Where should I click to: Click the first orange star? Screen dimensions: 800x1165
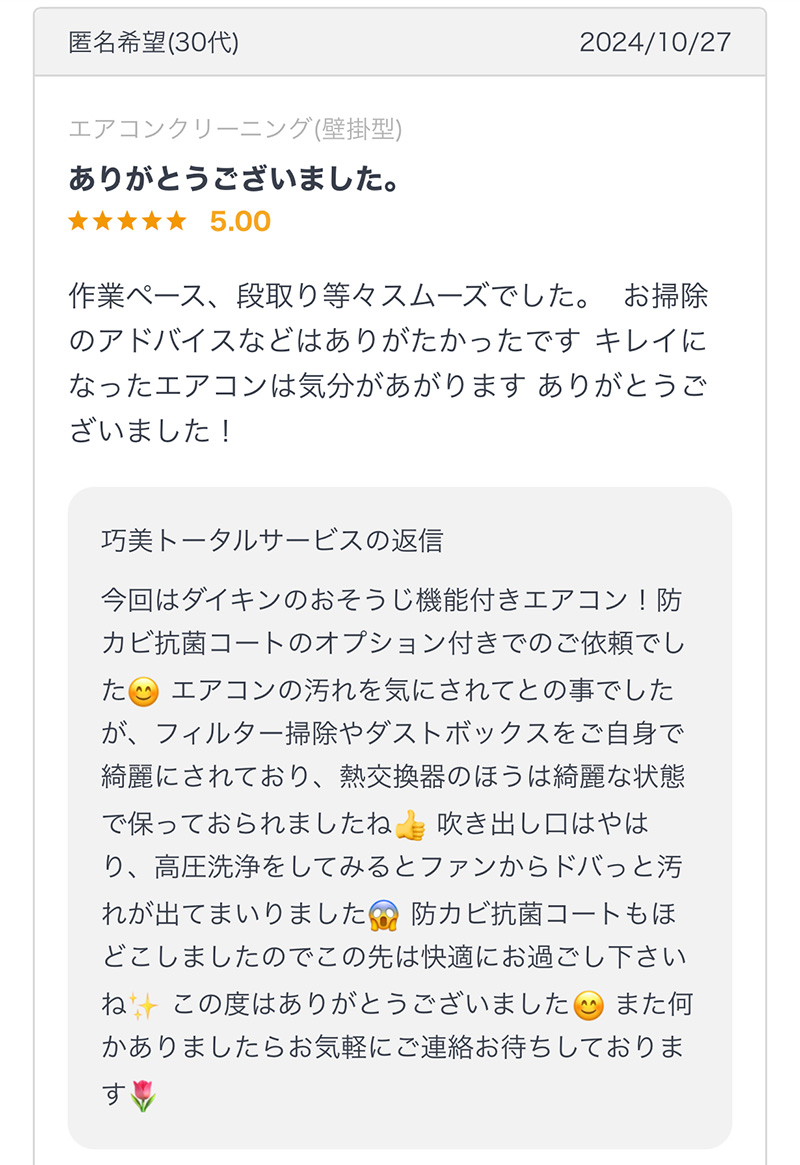coord(78,221)
